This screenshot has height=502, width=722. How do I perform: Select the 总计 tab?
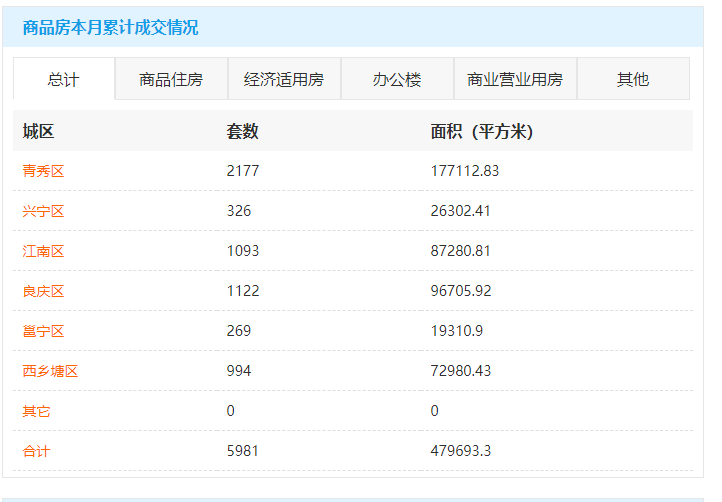[x=64, y=79]
